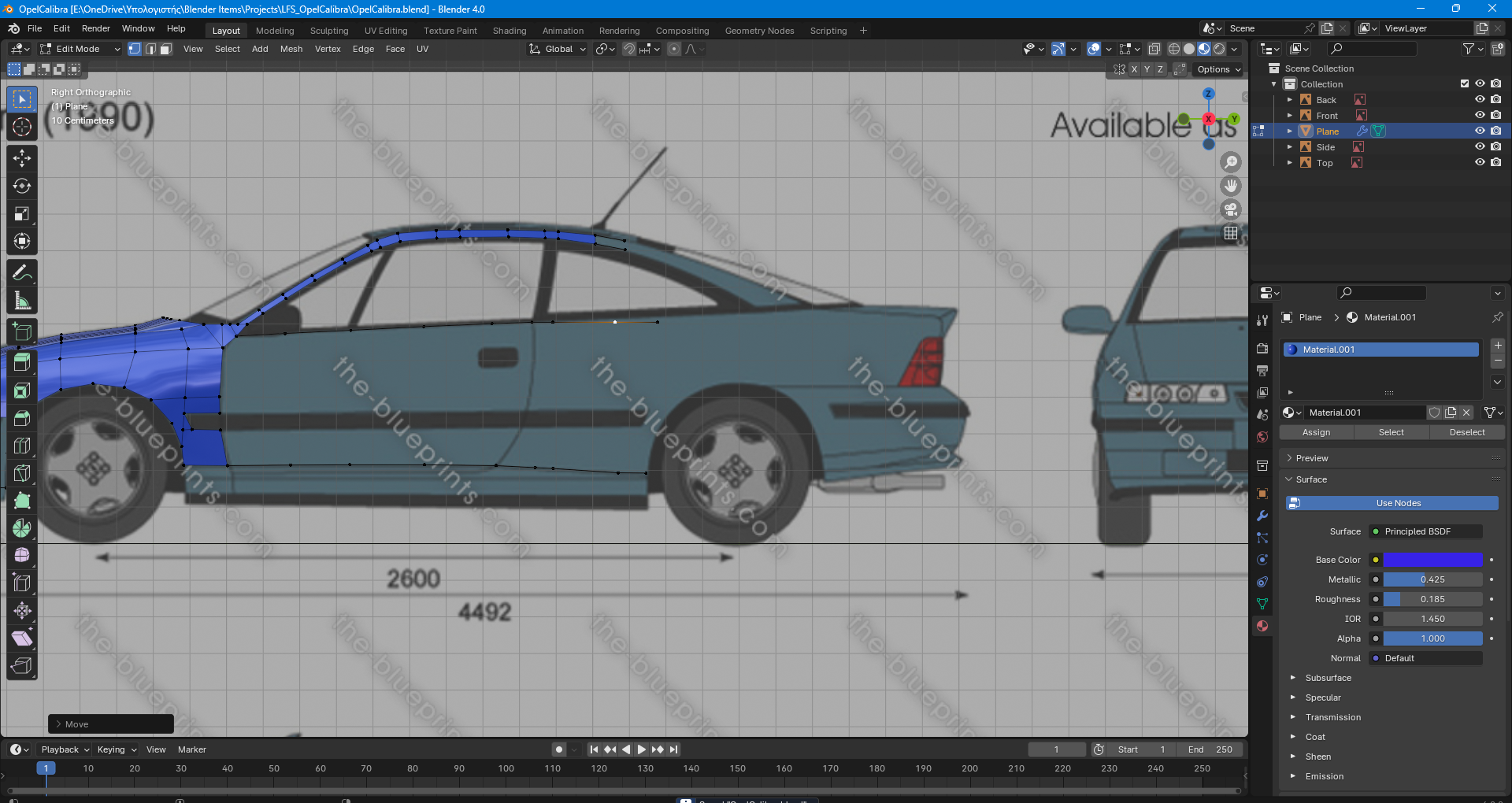Select the Poly Build tool
This screenshot has height=803, width=1512.
tap(22, 501)
